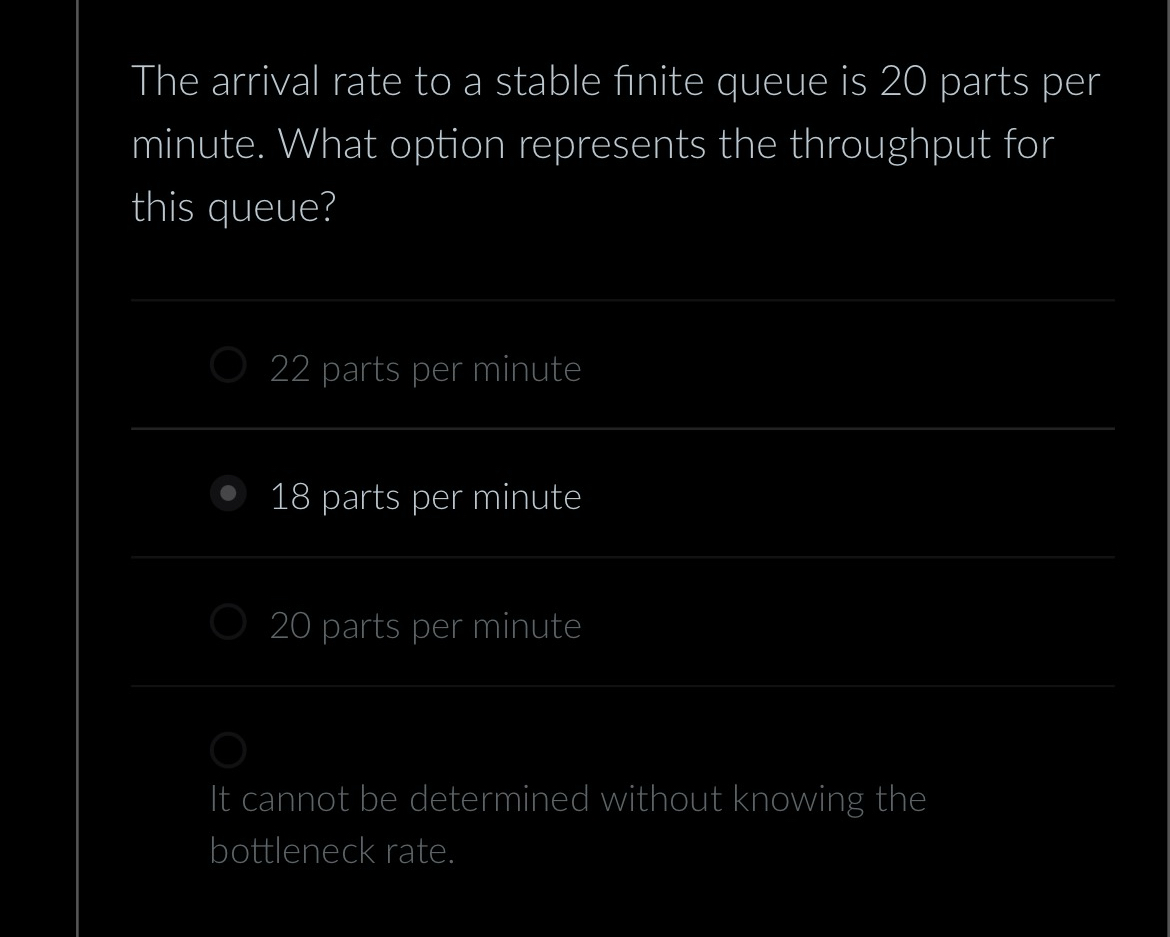Screen dimensions: 1170x937
Task: Deselect the currently filled radio button
Action: pyautogui.click(x=228, y=492)
